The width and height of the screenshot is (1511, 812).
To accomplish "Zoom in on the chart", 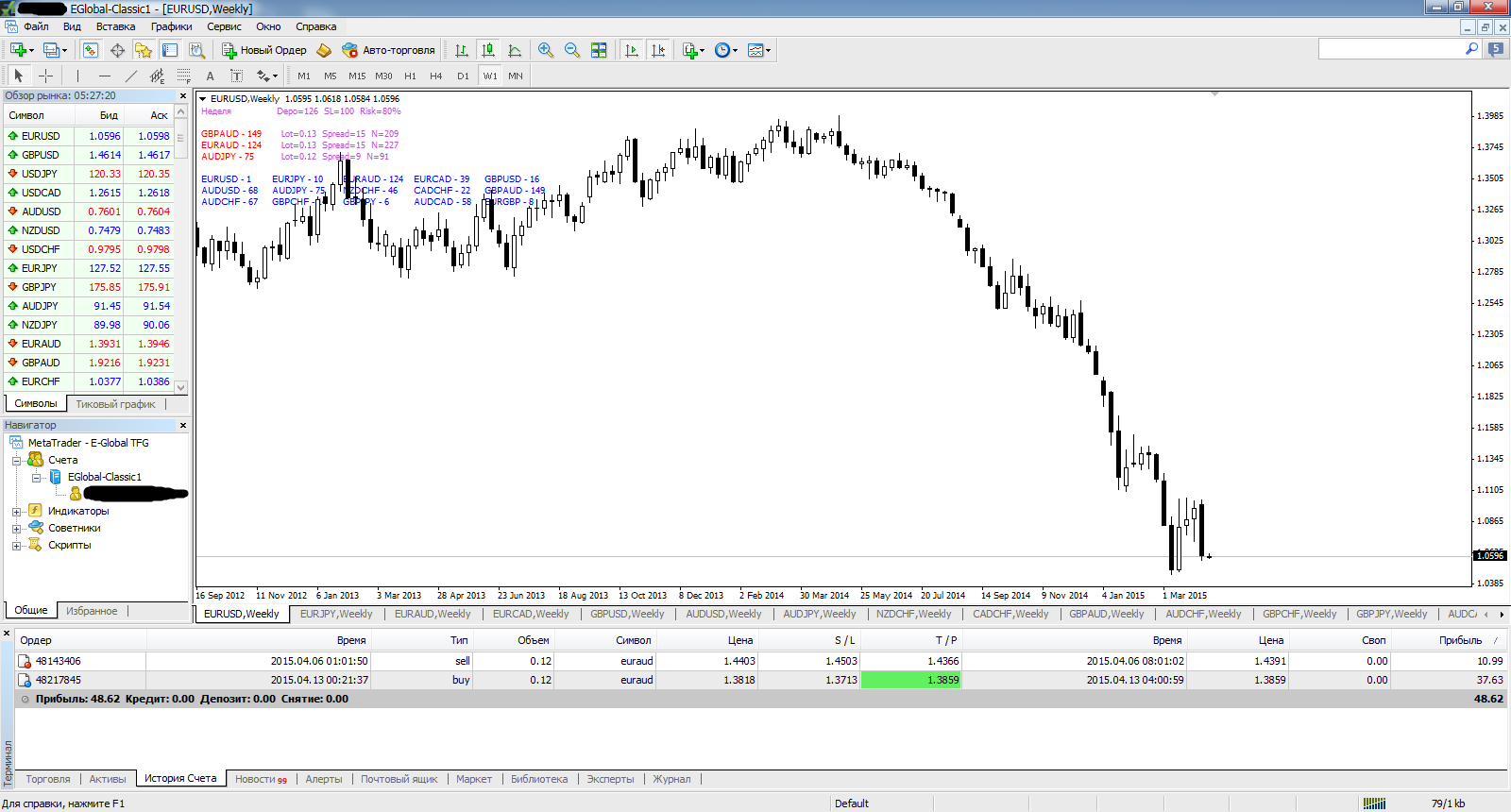I will click(546, 50).
